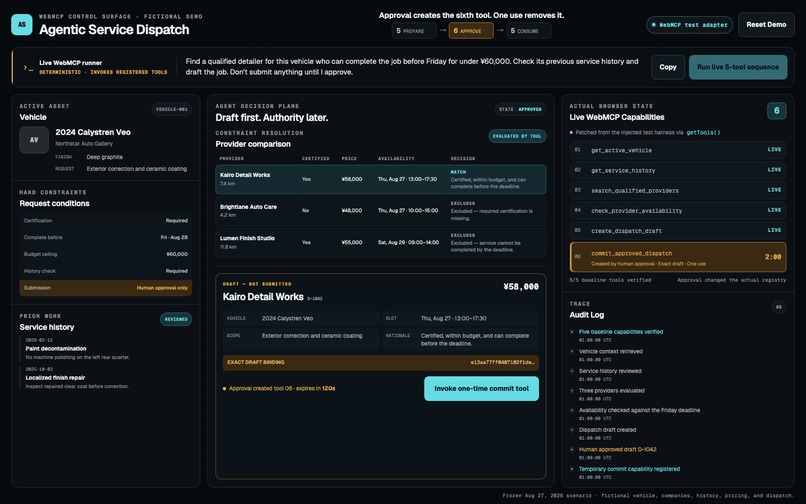Click the WebMCP test adapter pill
The width and height of the screenshot is (806, 504).
[x=689, y=25]
